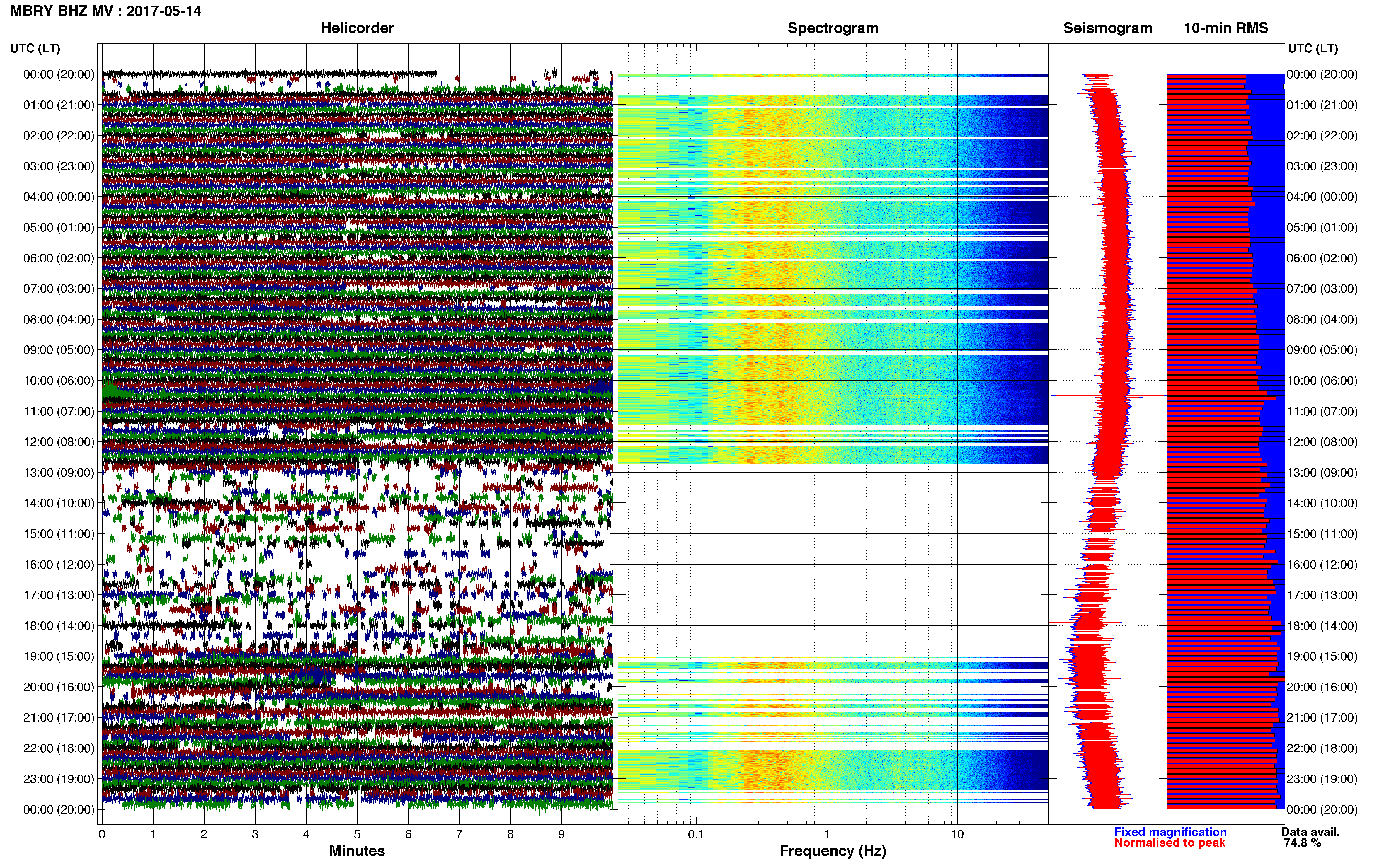Click minute tick '0' on Helicorder axis
This screenshot has width=1389, height=868.
coord(102,834)
